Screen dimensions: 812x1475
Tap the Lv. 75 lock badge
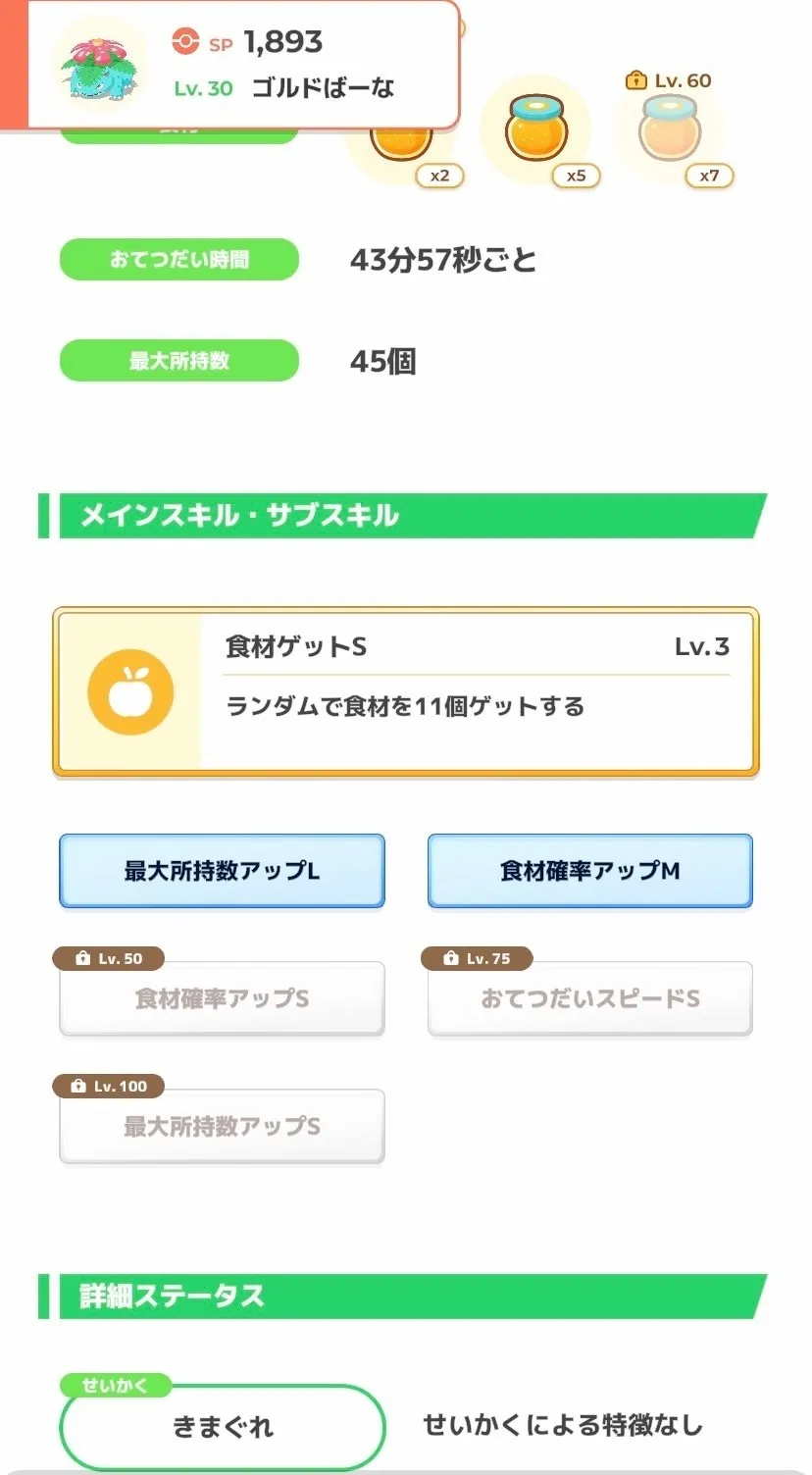477,958
